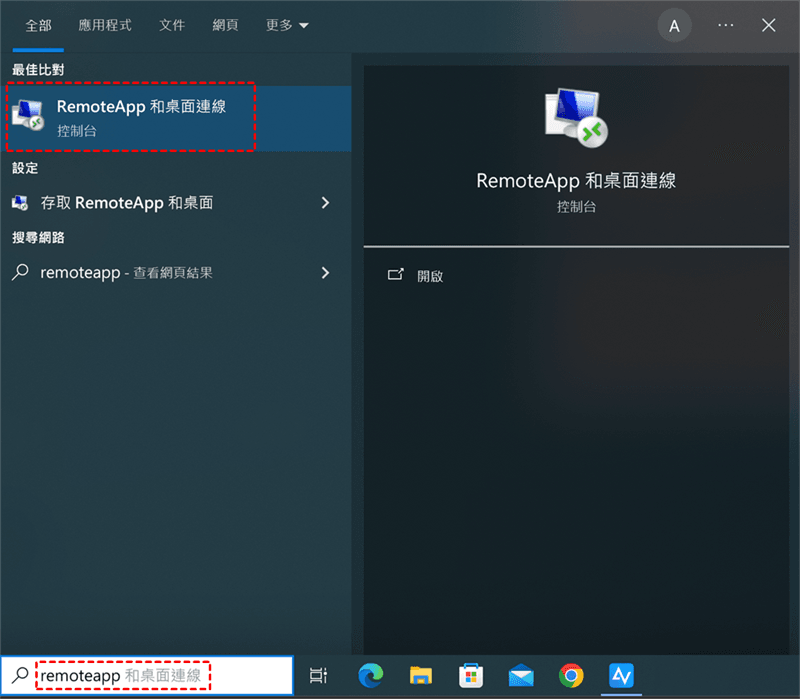Image resolution: width=800 pixels, height=699 pixels.
Task: Switch to the 全部 tab
Action: point(38,26)
